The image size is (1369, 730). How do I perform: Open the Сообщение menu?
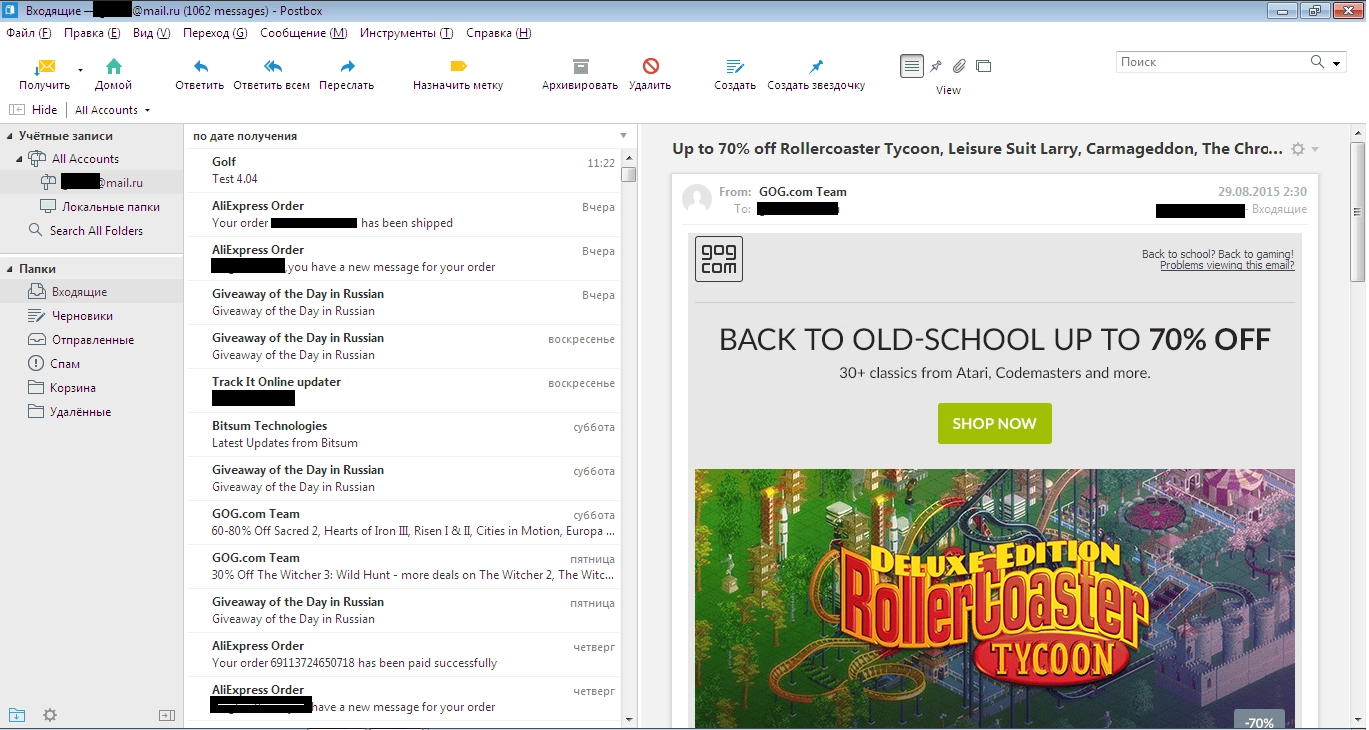click(303, 33)
